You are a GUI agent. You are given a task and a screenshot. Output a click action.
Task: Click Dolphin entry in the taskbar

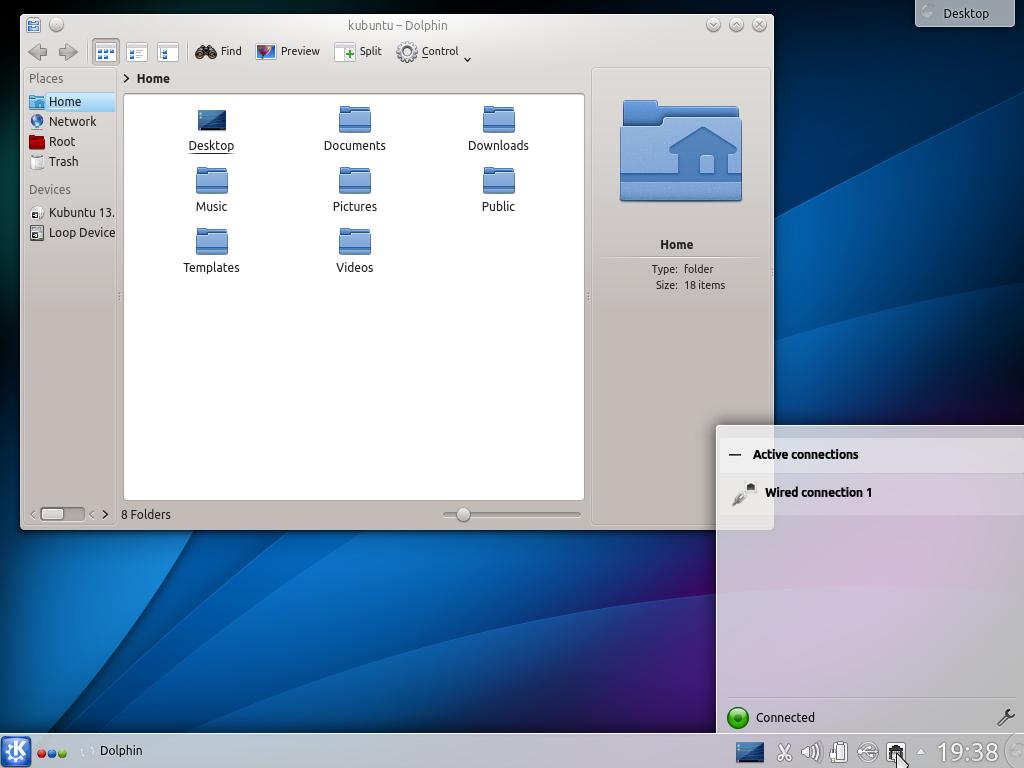coord(121,750)
